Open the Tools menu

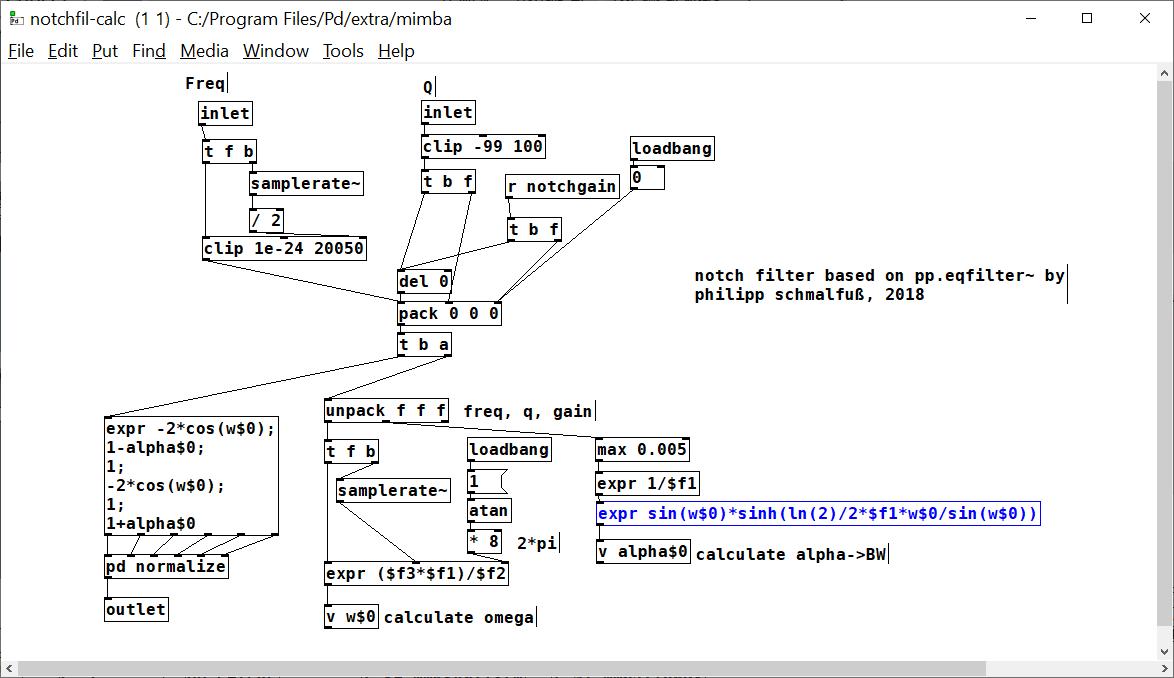tap(343, 51)
